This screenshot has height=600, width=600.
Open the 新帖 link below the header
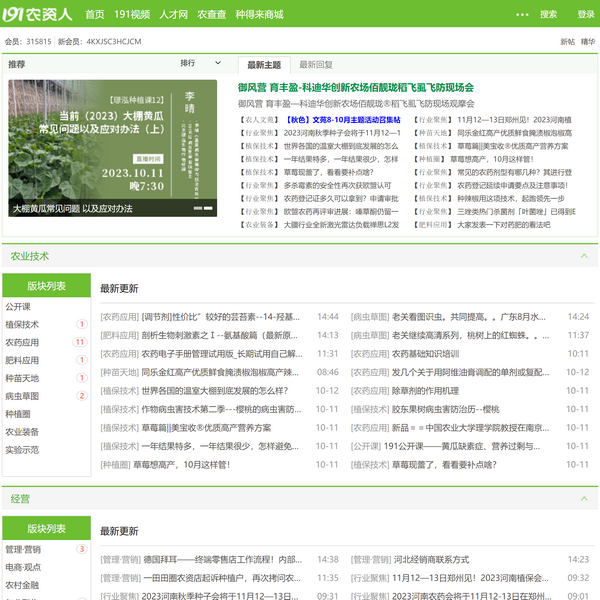(567, 42)
